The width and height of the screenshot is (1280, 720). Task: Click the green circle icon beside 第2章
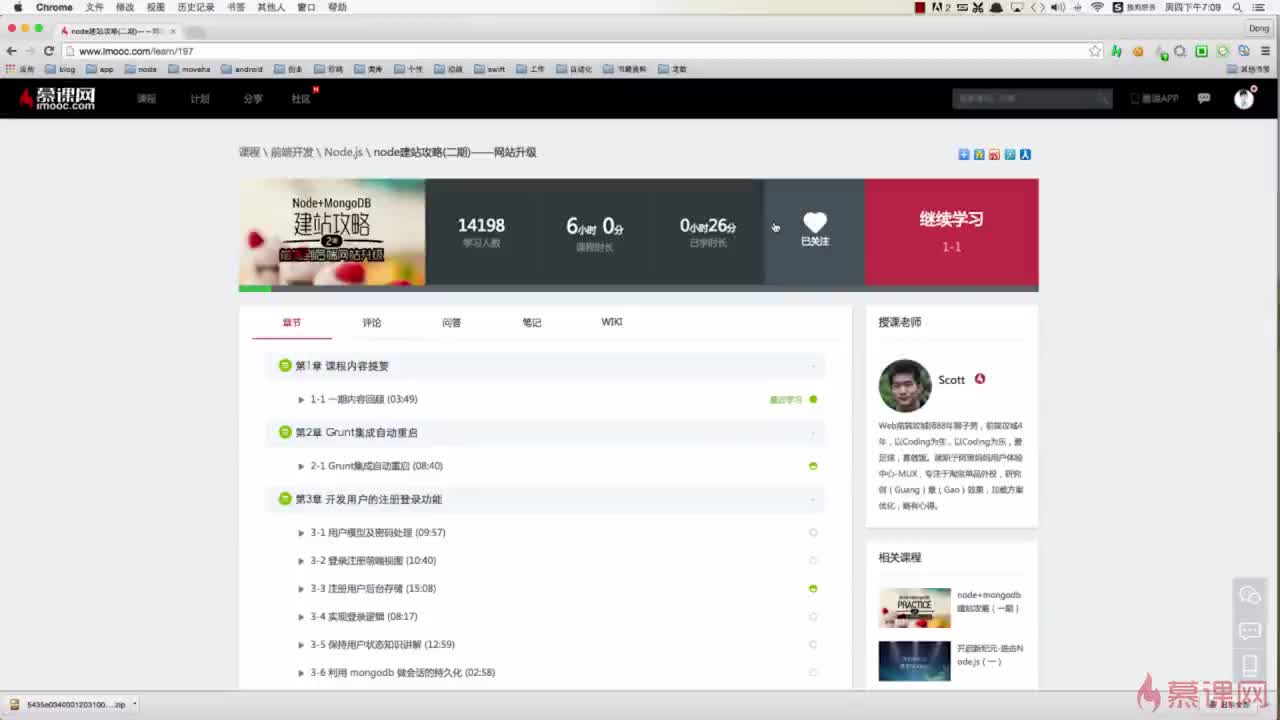pos(285,432)
